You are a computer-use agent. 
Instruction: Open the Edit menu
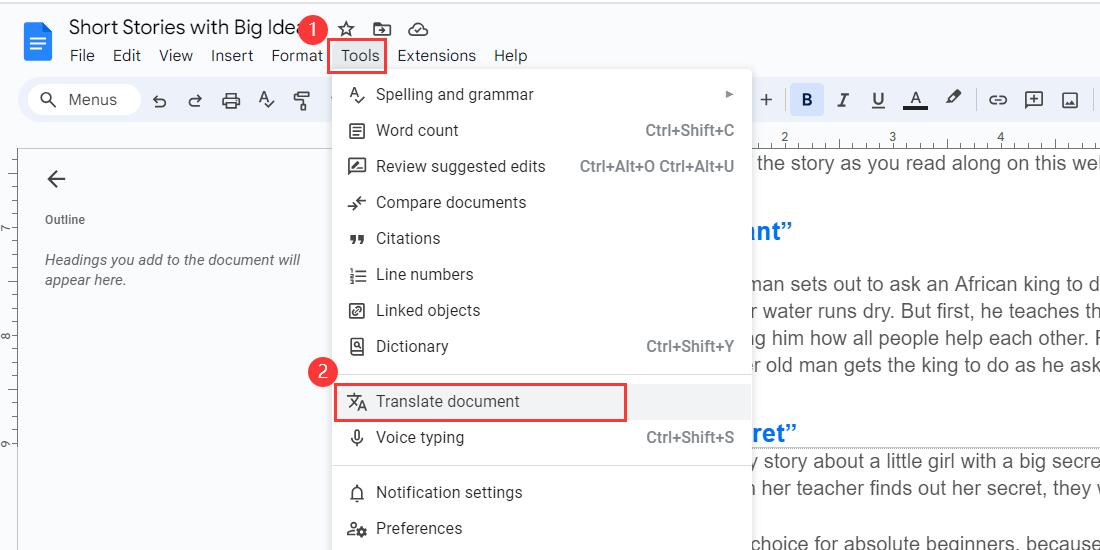pos(127,56)
